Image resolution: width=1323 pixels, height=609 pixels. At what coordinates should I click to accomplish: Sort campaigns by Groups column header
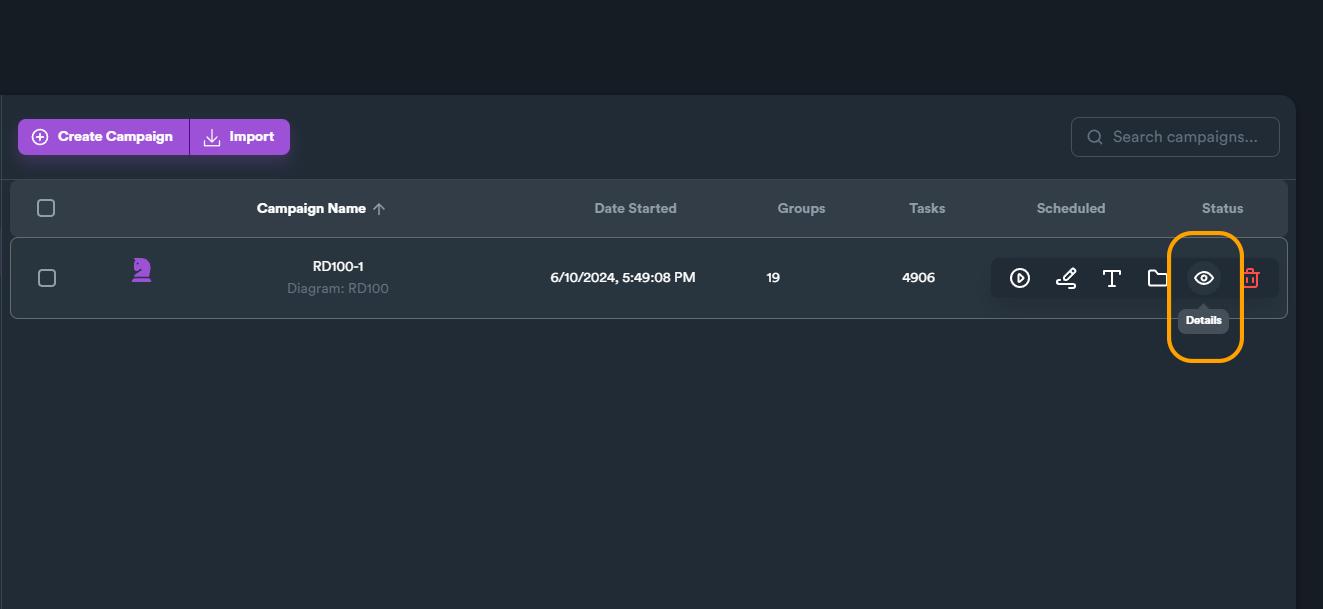point(801,208)
